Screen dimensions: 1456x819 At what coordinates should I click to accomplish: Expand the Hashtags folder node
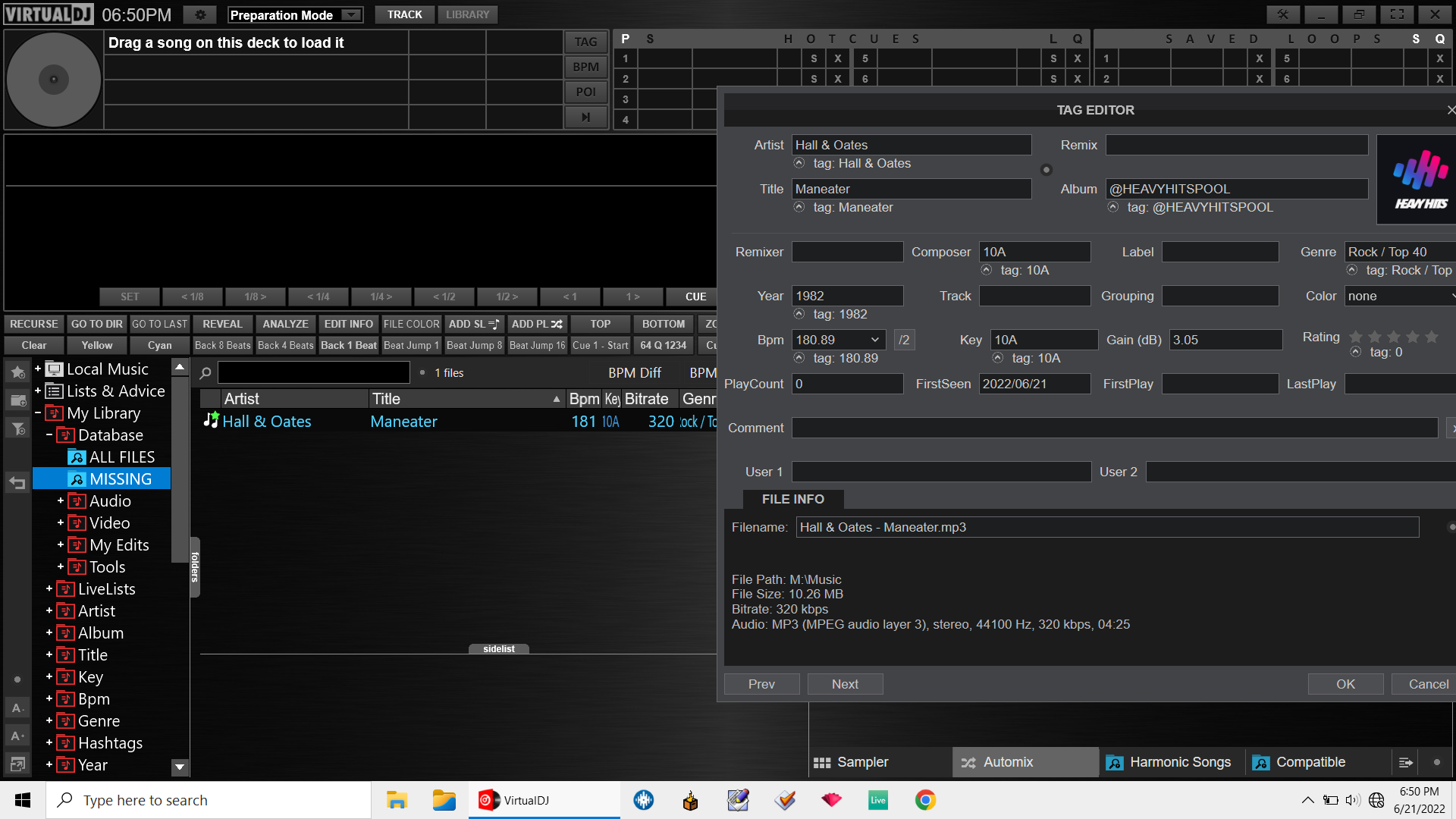pyautogui.click(x=49, y=742)
